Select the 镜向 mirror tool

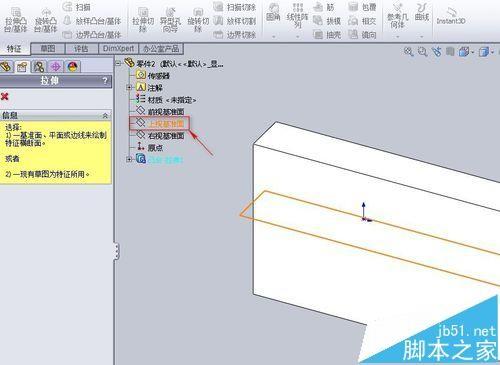pos(362,34)
